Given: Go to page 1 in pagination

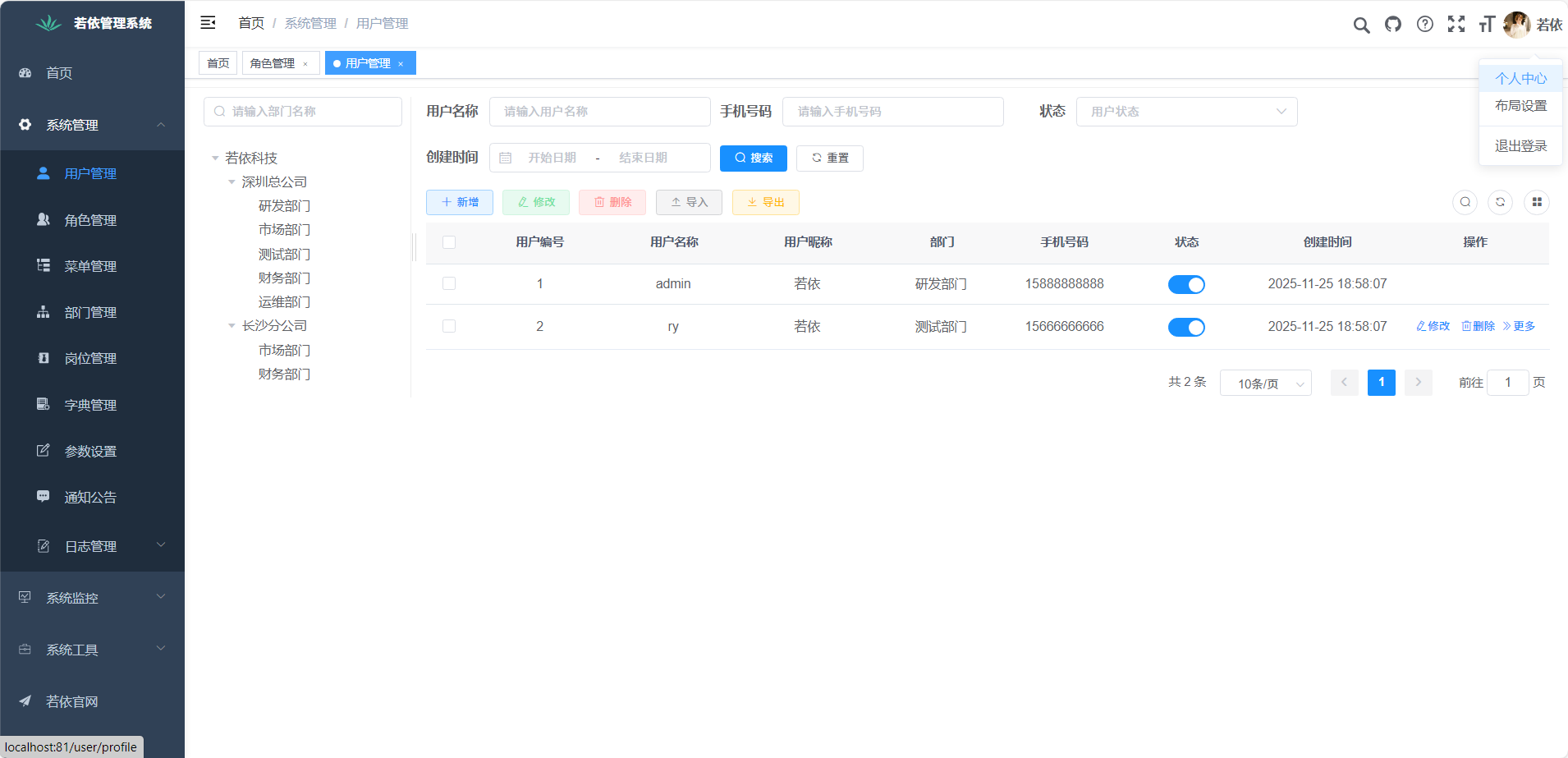Looking at the screenshot, I should point(1382,383).
